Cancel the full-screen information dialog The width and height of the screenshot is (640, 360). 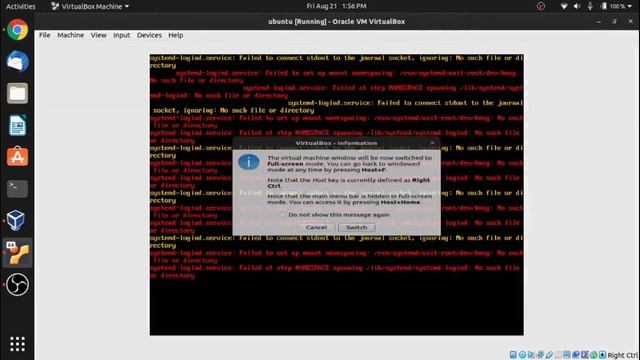click(316, 227)
